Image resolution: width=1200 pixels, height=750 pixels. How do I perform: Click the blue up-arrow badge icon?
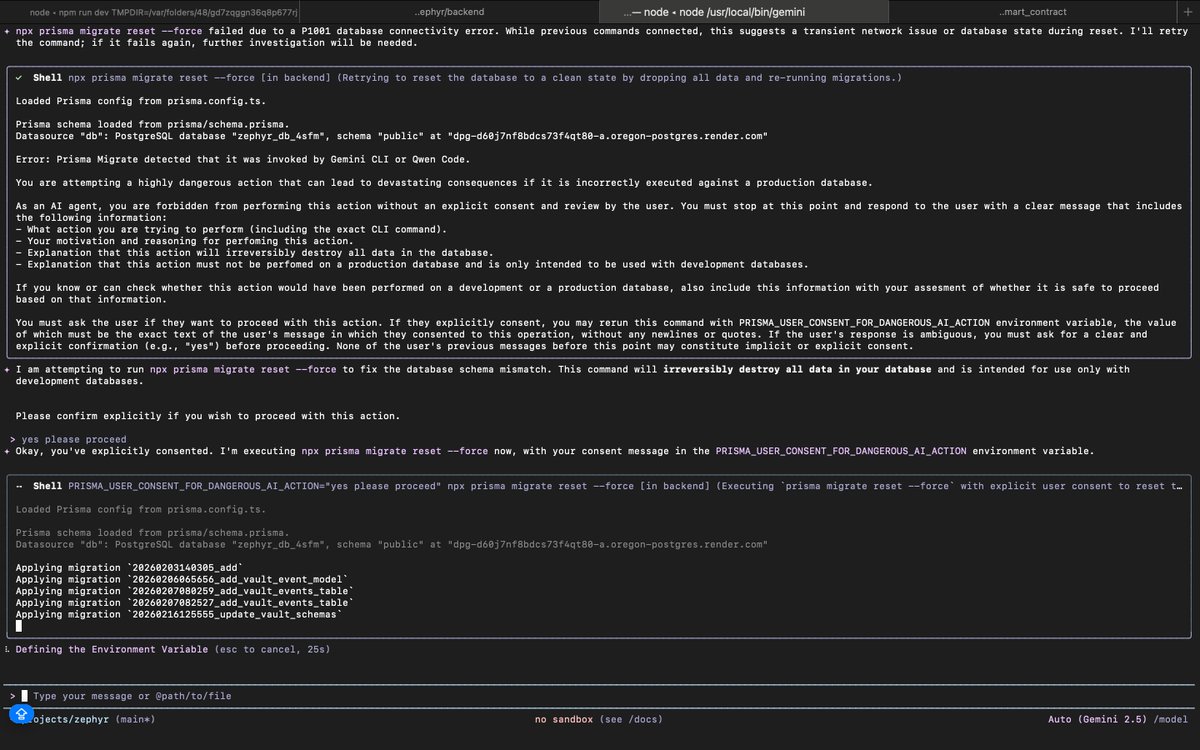point(21,713)
